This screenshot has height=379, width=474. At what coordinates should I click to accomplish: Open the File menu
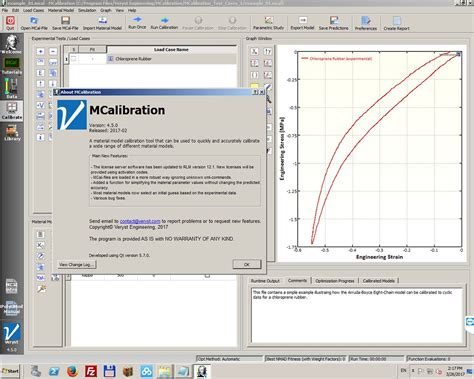pyautogui.click(x=5, y=10)
